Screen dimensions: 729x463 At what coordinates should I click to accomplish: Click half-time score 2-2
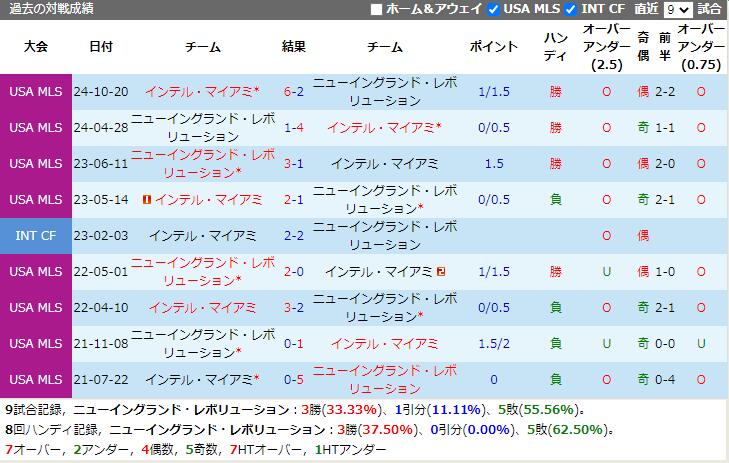coord(665,92)
